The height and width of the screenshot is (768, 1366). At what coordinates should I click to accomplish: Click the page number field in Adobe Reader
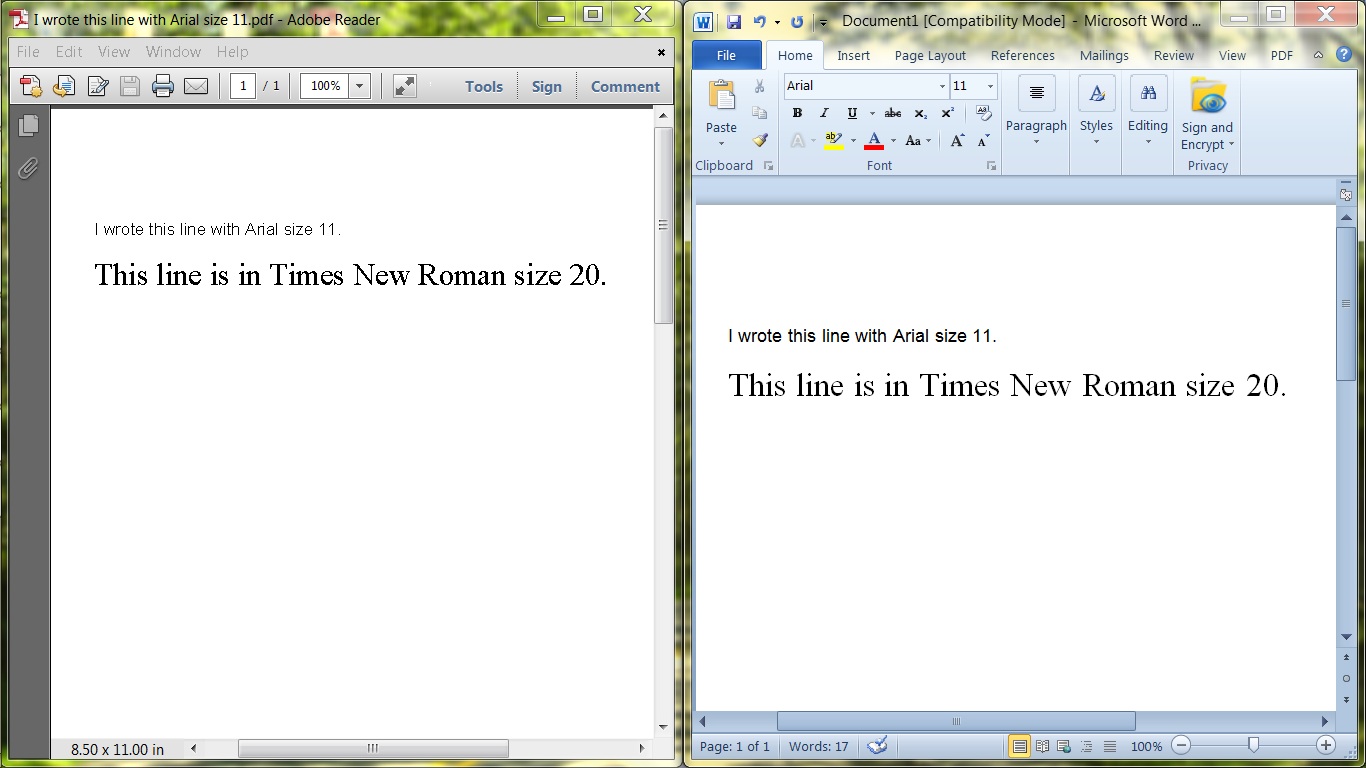[x=243, y=86]
